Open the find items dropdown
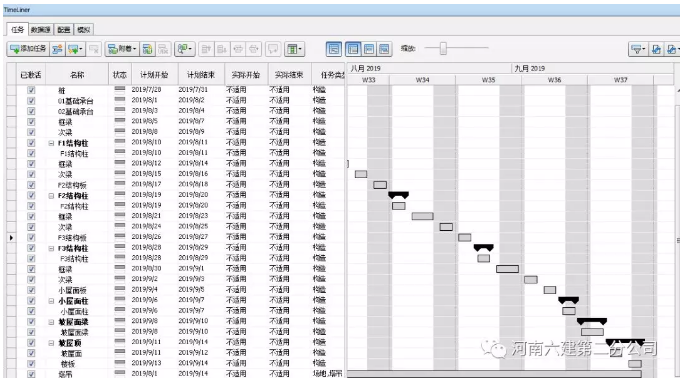The width and height of the screenshot is (691, 384). (x=185, y=49)
